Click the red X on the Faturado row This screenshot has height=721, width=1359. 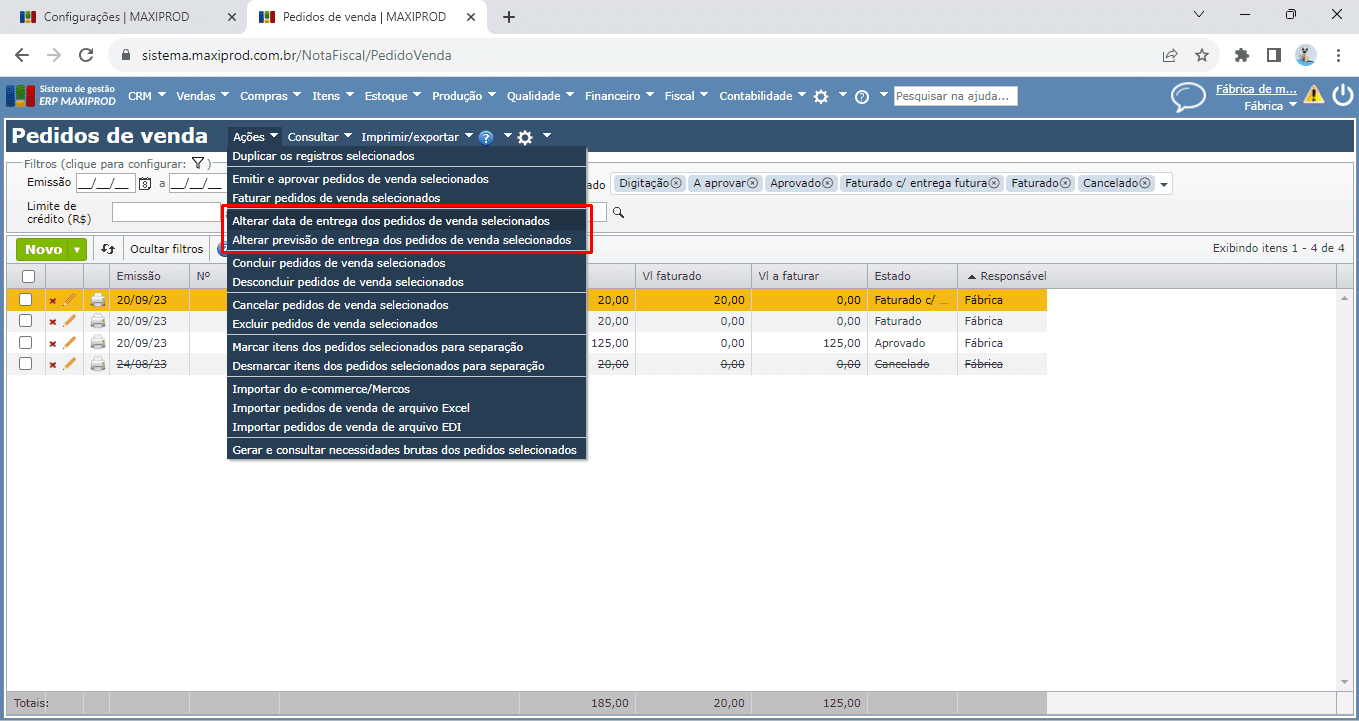(x=53, y=322)
